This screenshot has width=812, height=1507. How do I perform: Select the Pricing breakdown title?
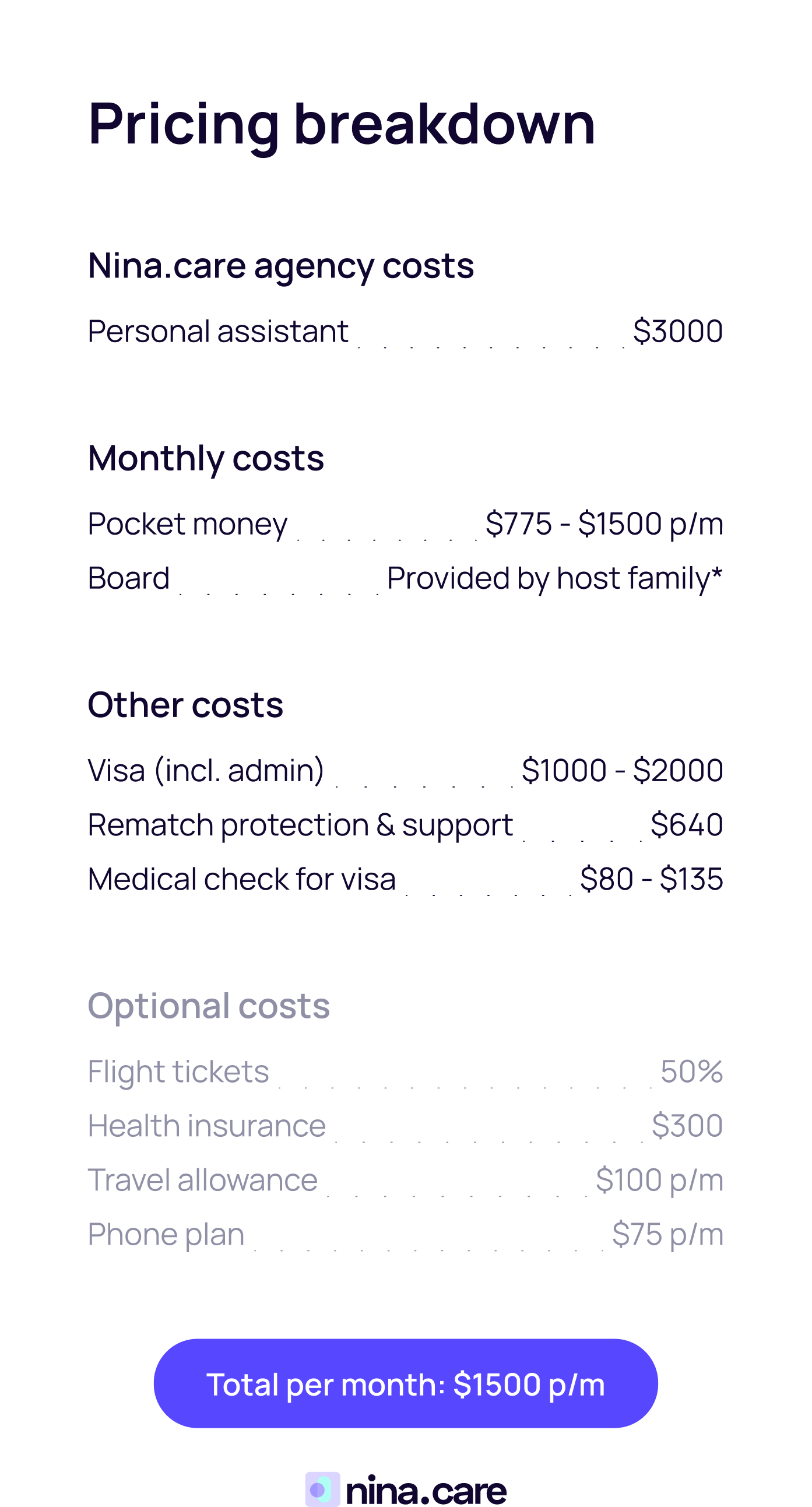point(342,124)
